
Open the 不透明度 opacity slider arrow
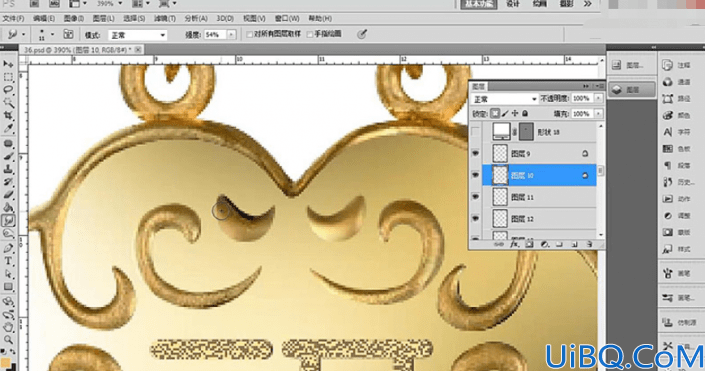598,98
